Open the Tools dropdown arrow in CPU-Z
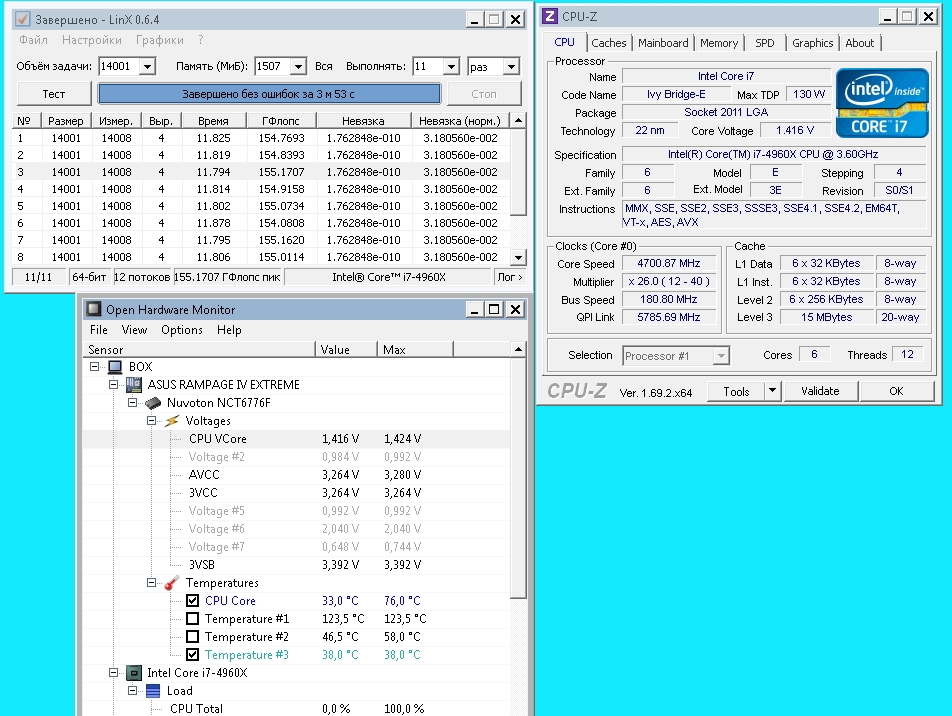The height and width of the screenshot is (716, 952). (772, 391)
